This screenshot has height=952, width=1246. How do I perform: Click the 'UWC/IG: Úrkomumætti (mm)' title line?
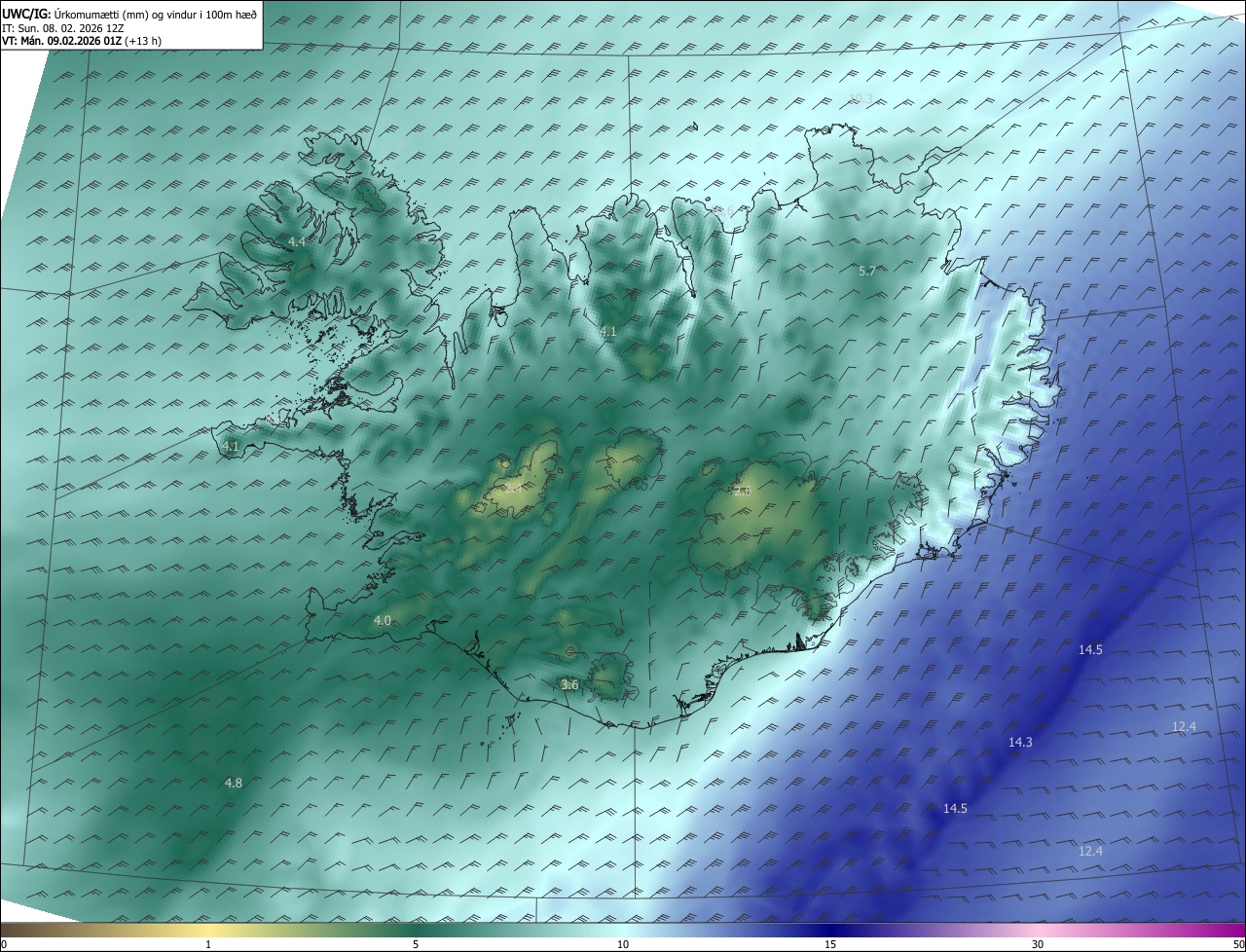coord(129,14)
